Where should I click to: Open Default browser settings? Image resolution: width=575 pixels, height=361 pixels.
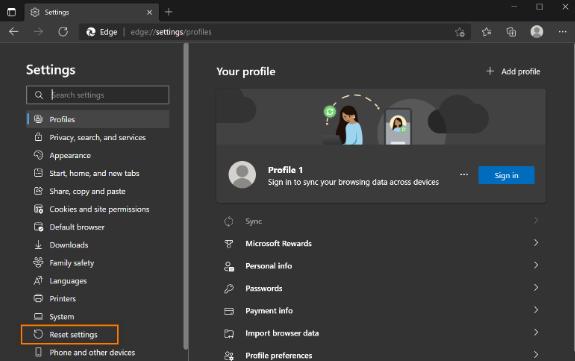click(98, 227)
